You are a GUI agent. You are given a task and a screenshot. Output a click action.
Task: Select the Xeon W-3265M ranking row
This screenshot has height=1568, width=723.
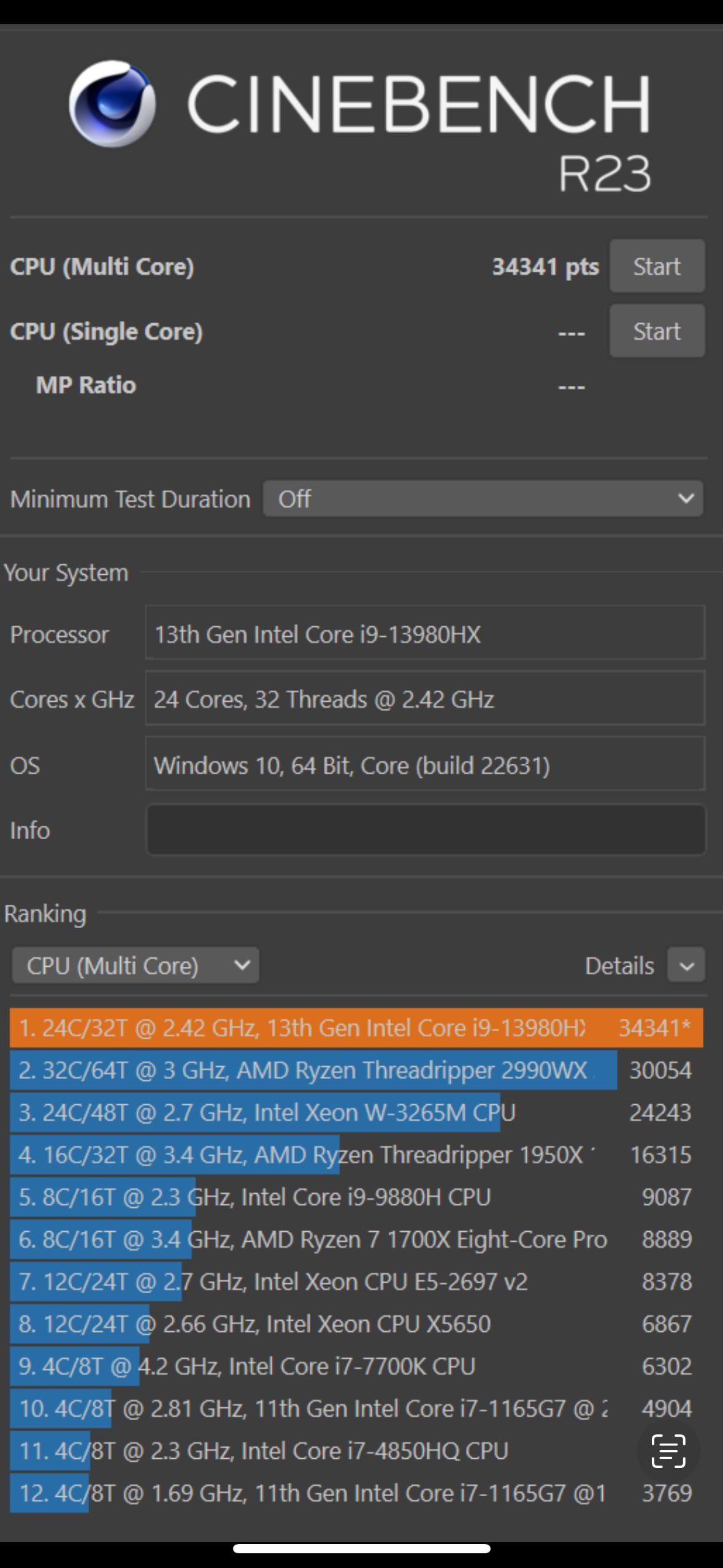(x=356, y=1112)
